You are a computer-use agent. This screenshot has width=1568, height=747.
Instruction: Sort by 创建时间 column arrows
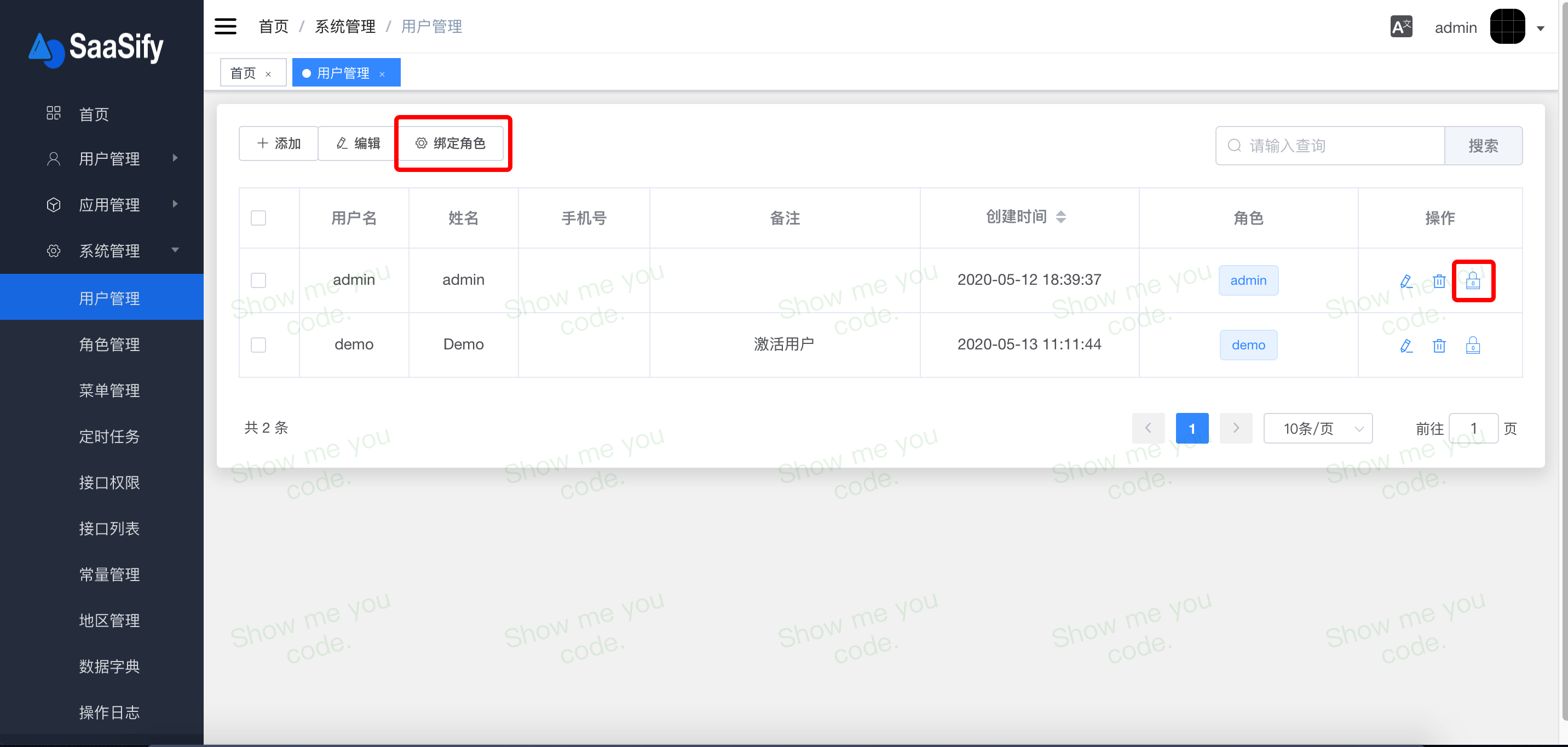(1060, 217)
